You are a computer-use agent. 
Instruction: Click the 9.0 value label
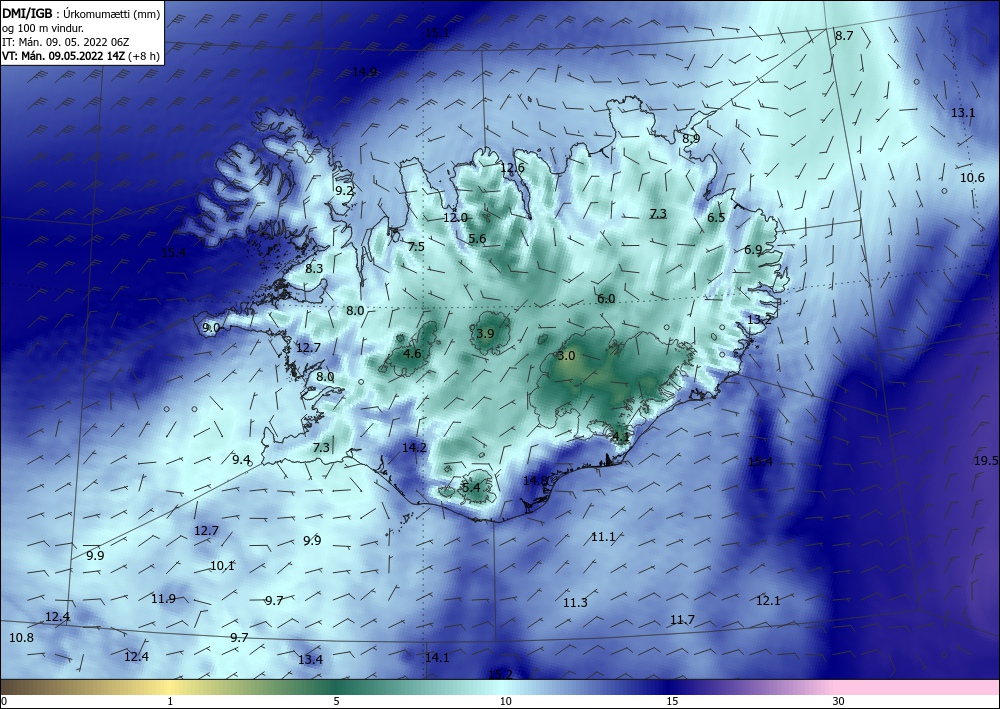pyautogui.click(x=211, y=328)
